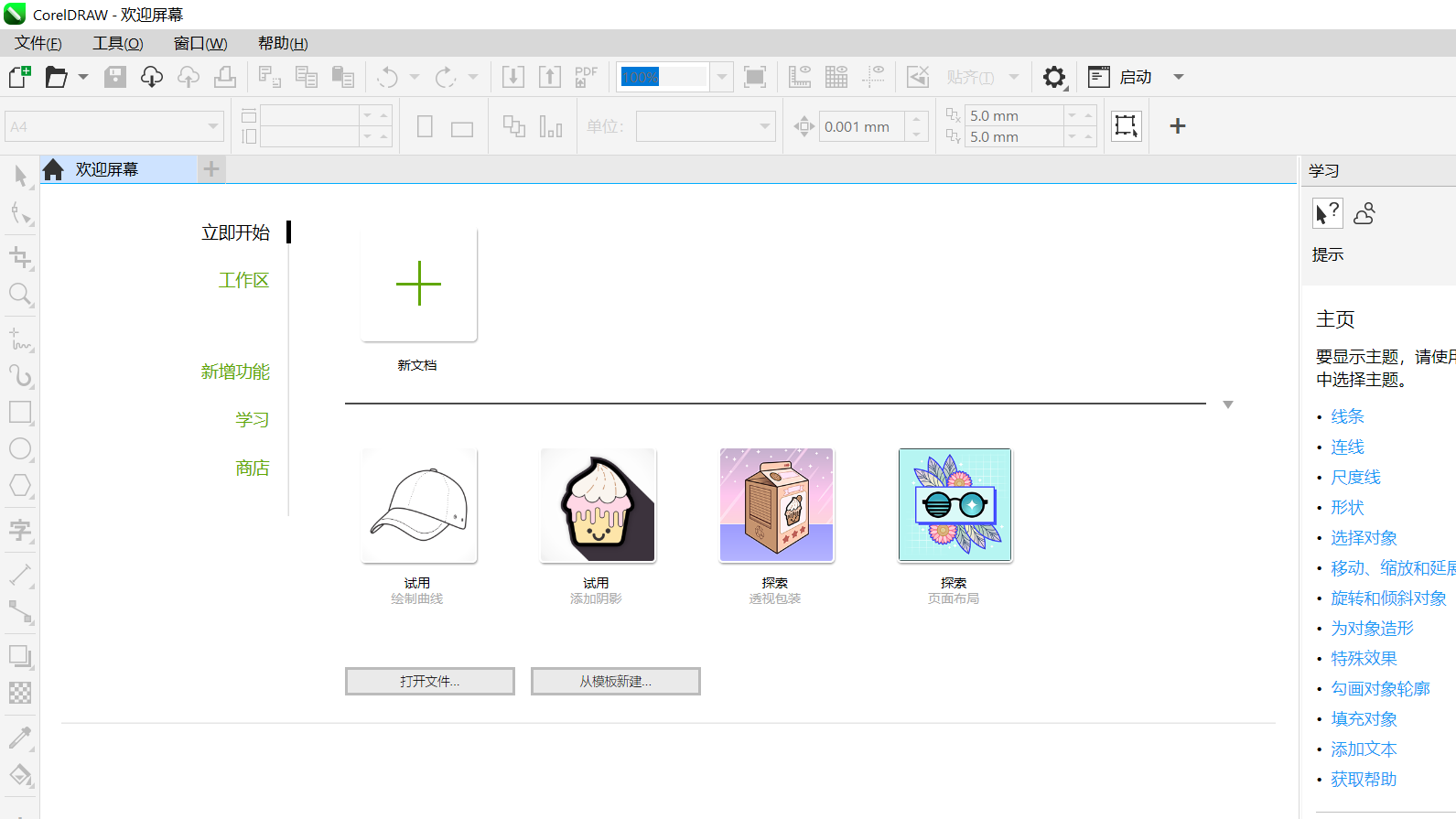
Task: Click the Undo arrow icon
Action: pos(388,77)
